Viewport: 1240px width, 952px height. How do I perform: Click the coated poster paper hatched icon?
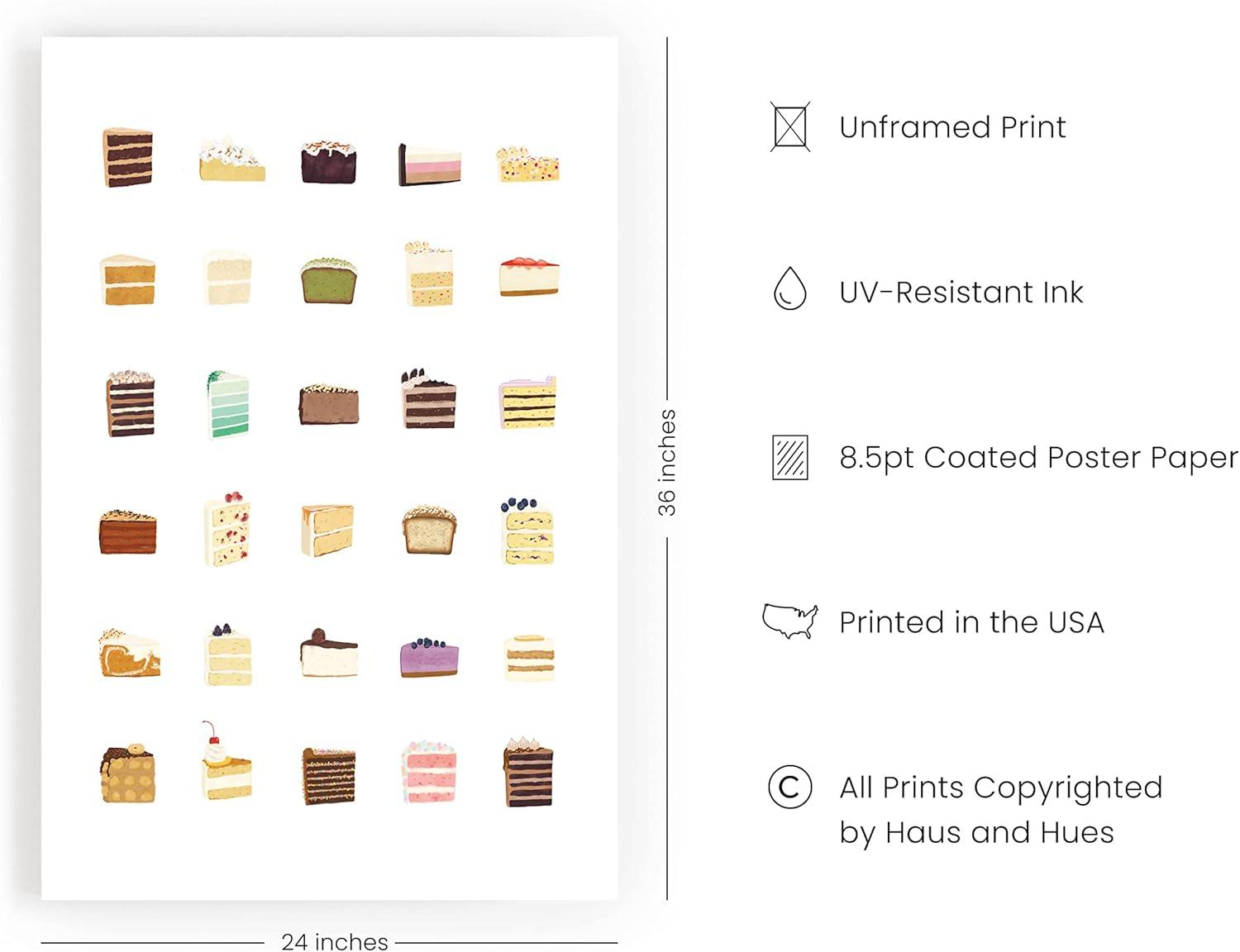[x=789, y=457]
